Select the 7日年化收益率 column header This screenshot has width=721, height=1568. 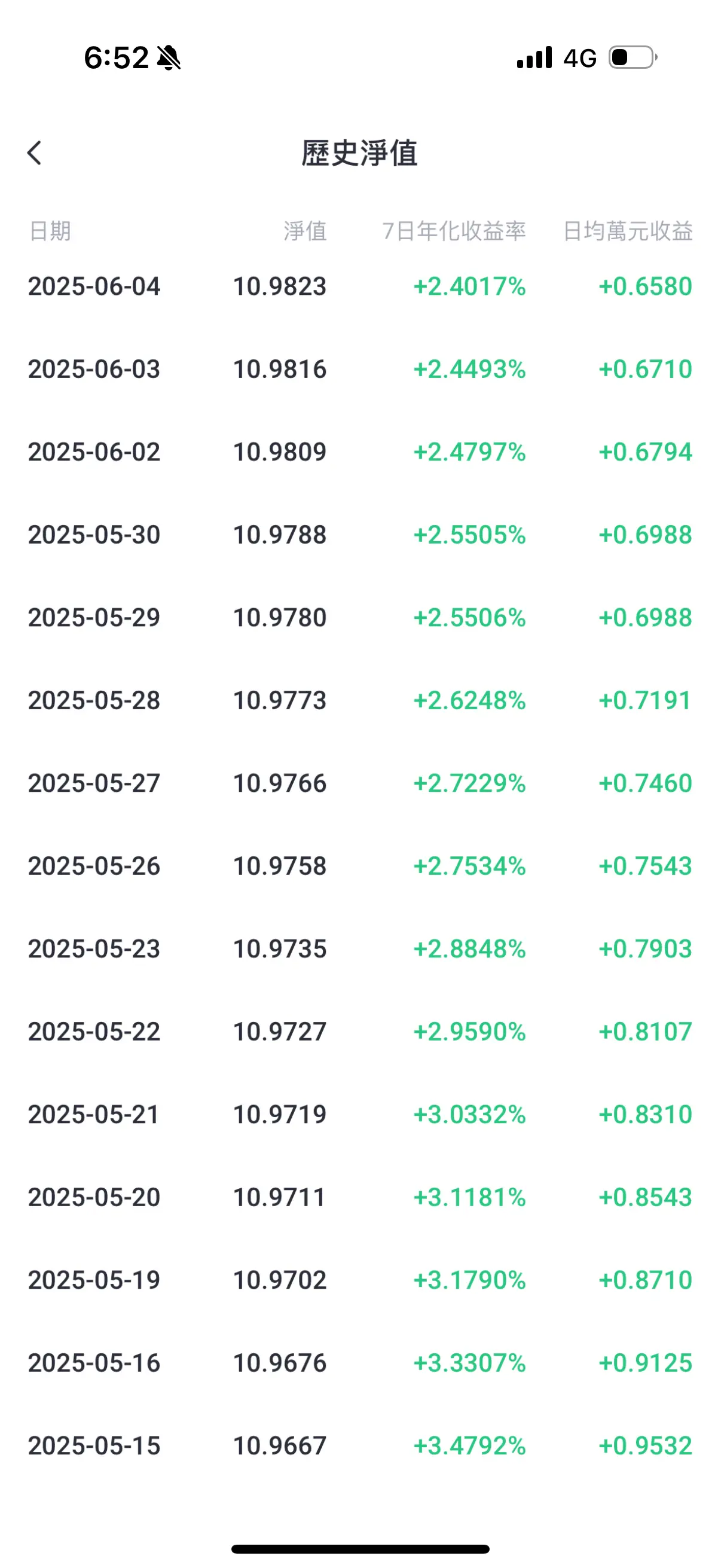[454, 231]
